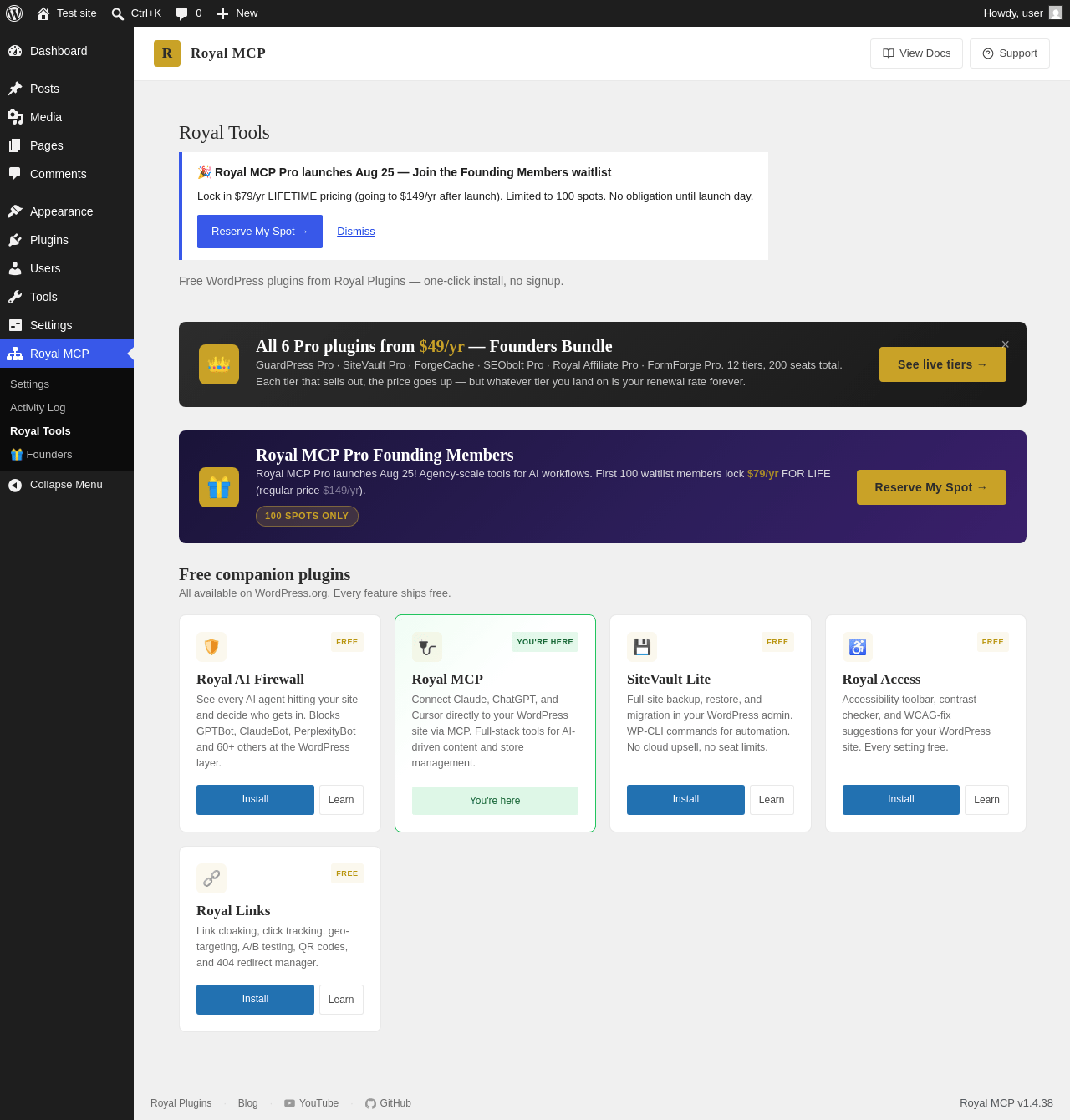Click the YouTube icon in the footer

[289, 1103]
